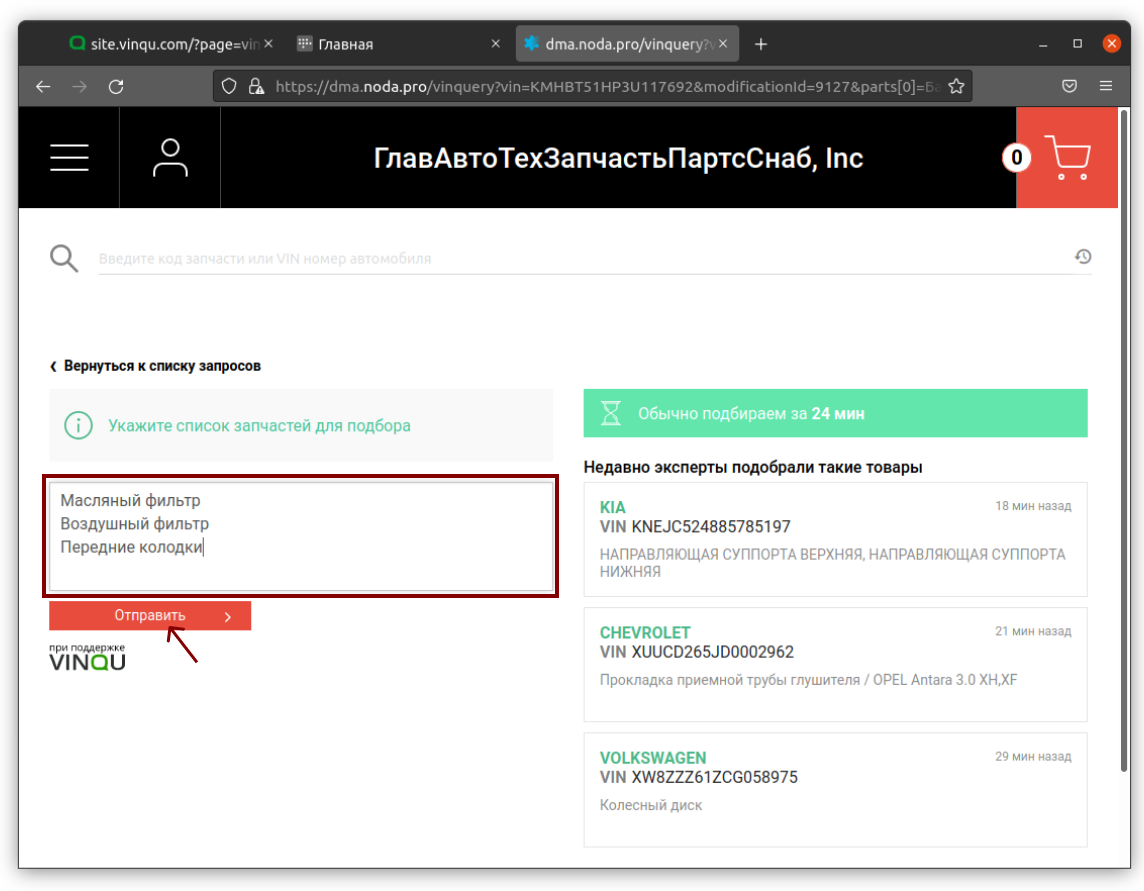Close the dma.noda.pro tab
Screen dimensions: 1144x891
click(x=725, y=44)
